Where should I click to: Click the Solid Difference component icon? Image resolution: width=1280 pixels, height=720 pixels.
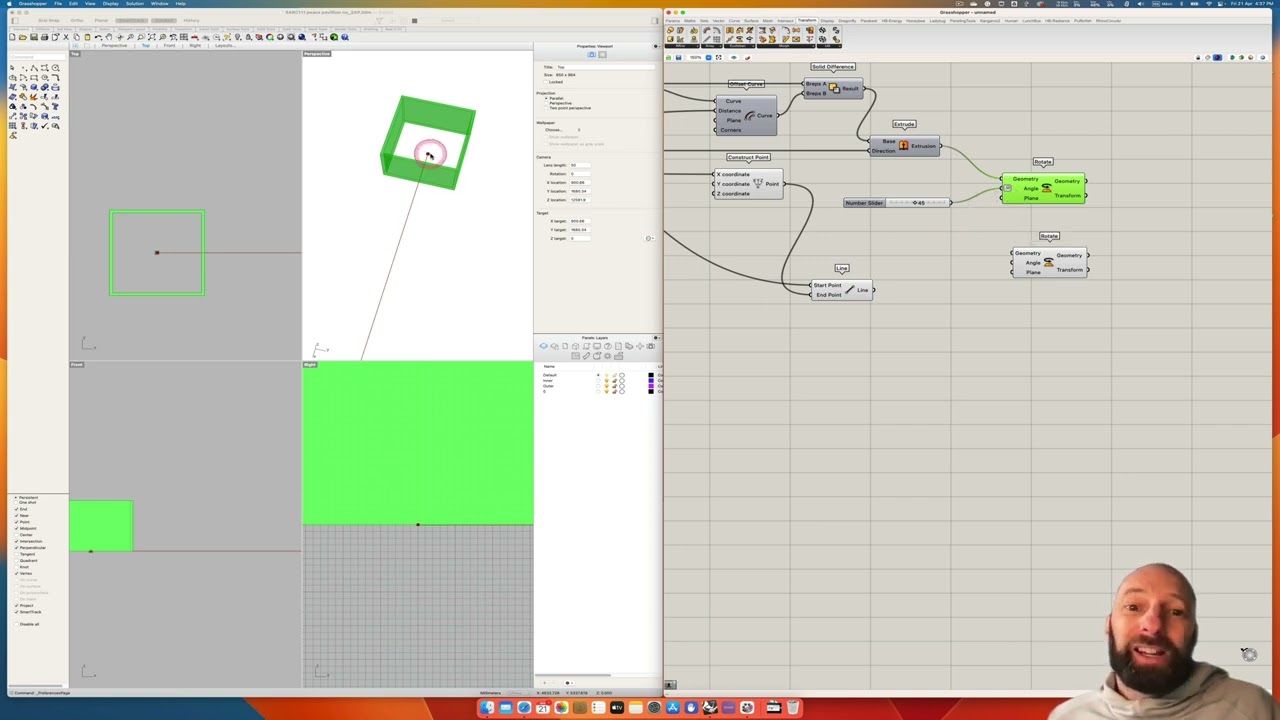click(834, 88)
